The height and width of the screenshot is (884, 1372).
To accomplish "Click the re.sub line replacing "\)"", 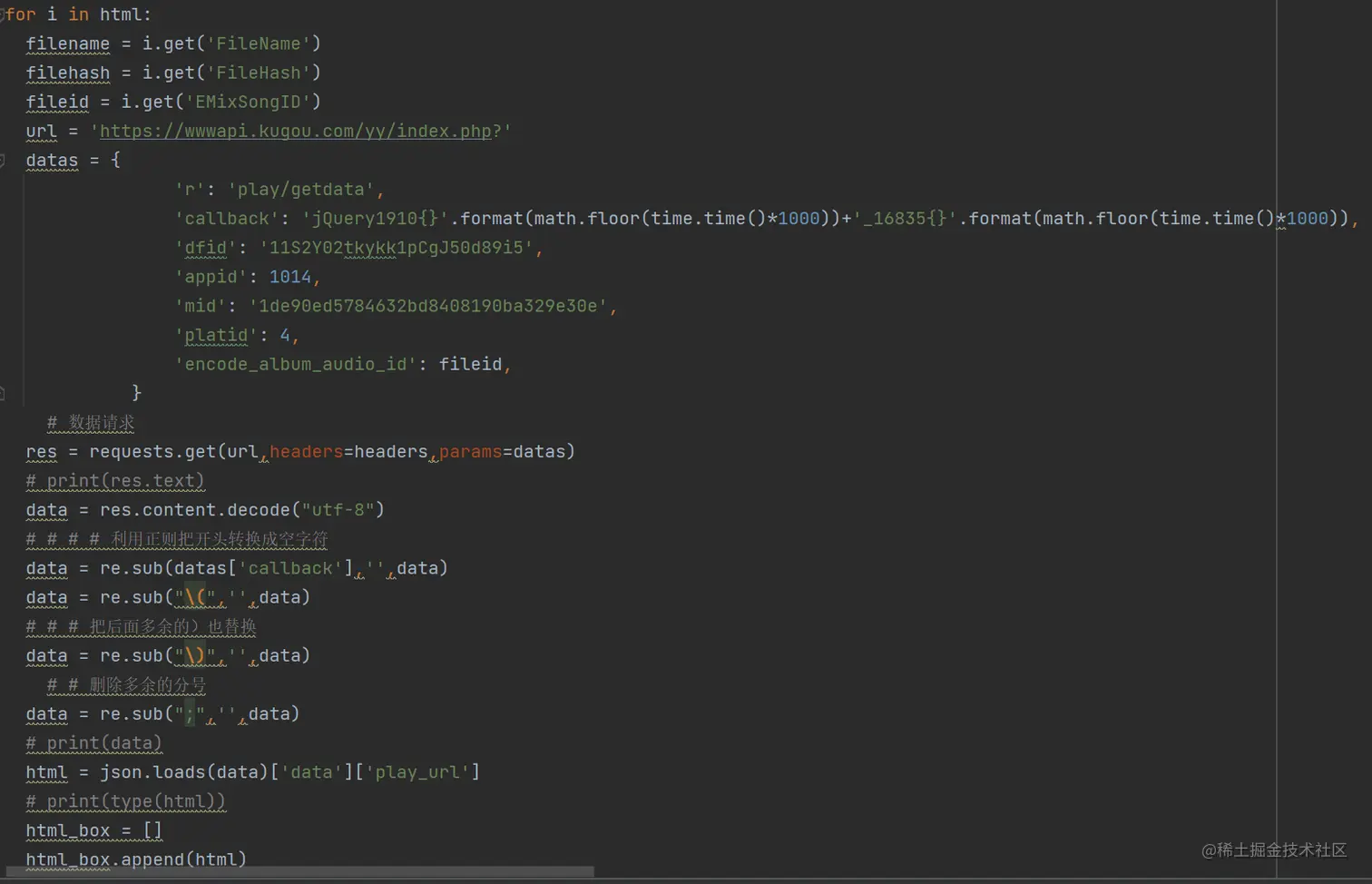I will click(168, 655).
